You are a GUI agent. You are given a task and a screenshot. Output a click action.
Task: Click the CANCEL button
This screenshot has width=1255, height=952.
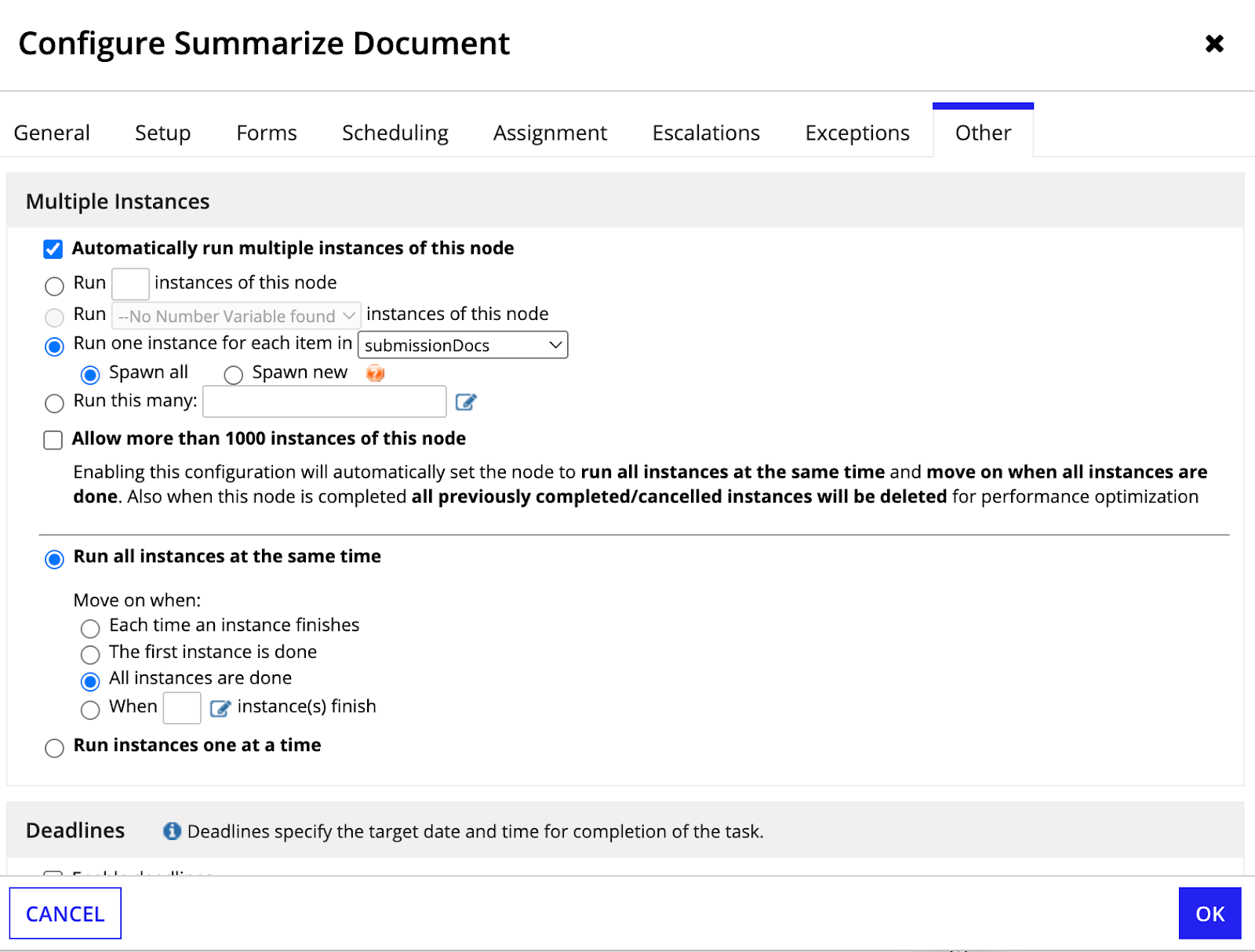pyautogui.click(x=65, y=914)
